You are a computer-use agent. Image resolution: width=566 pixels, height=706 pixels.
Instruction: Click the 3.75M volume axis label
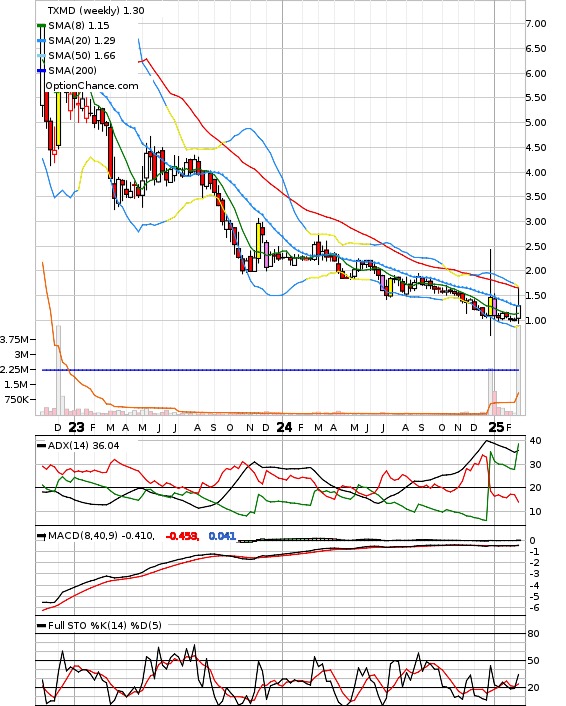pos(14,339)
